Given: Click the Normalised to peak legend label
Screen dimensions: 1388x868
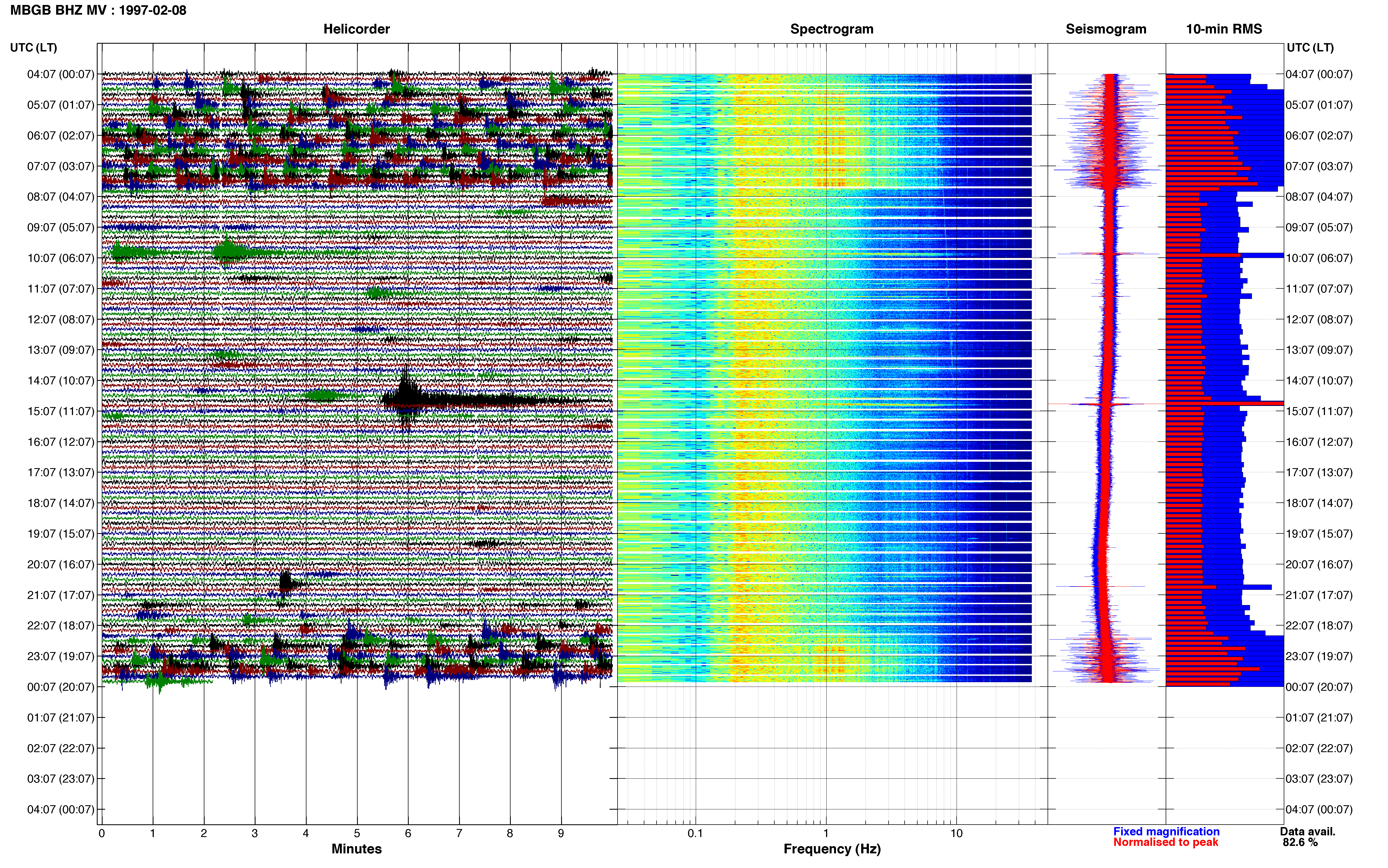Looking at the screenshot, I should coord(1165,842).
